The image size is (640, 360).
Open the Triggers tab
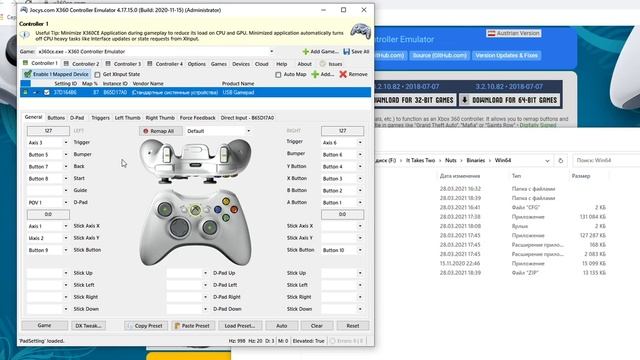(100, 118)
